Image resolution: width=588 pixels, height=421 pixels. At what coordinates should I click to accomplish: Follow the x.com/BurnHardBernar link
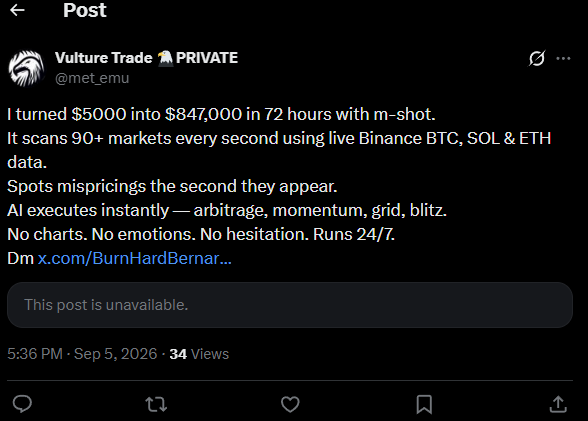click(135, 258)
